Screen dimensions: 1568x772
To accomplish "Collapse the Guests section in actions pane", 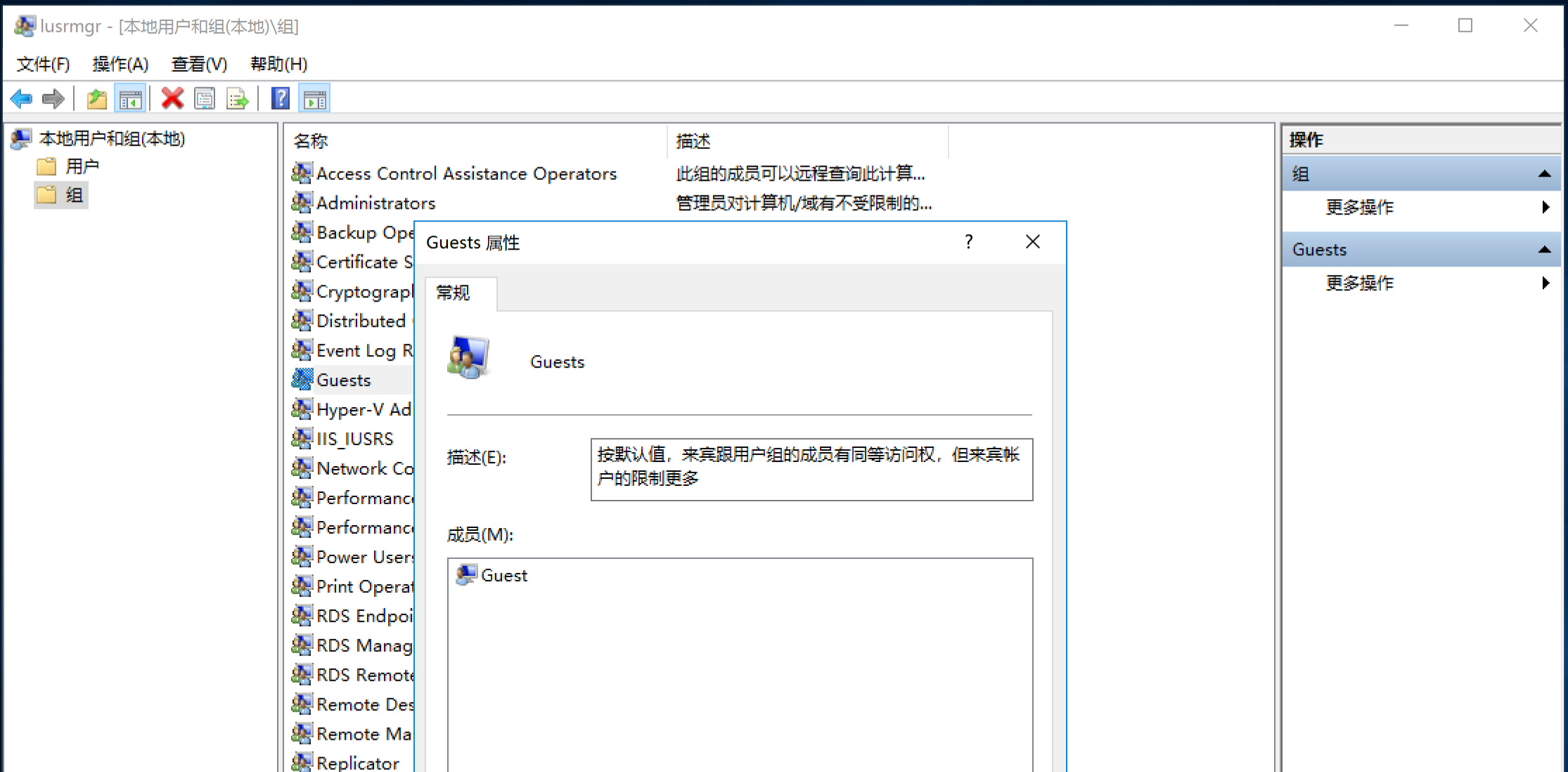I will [x=1544, y=250].
